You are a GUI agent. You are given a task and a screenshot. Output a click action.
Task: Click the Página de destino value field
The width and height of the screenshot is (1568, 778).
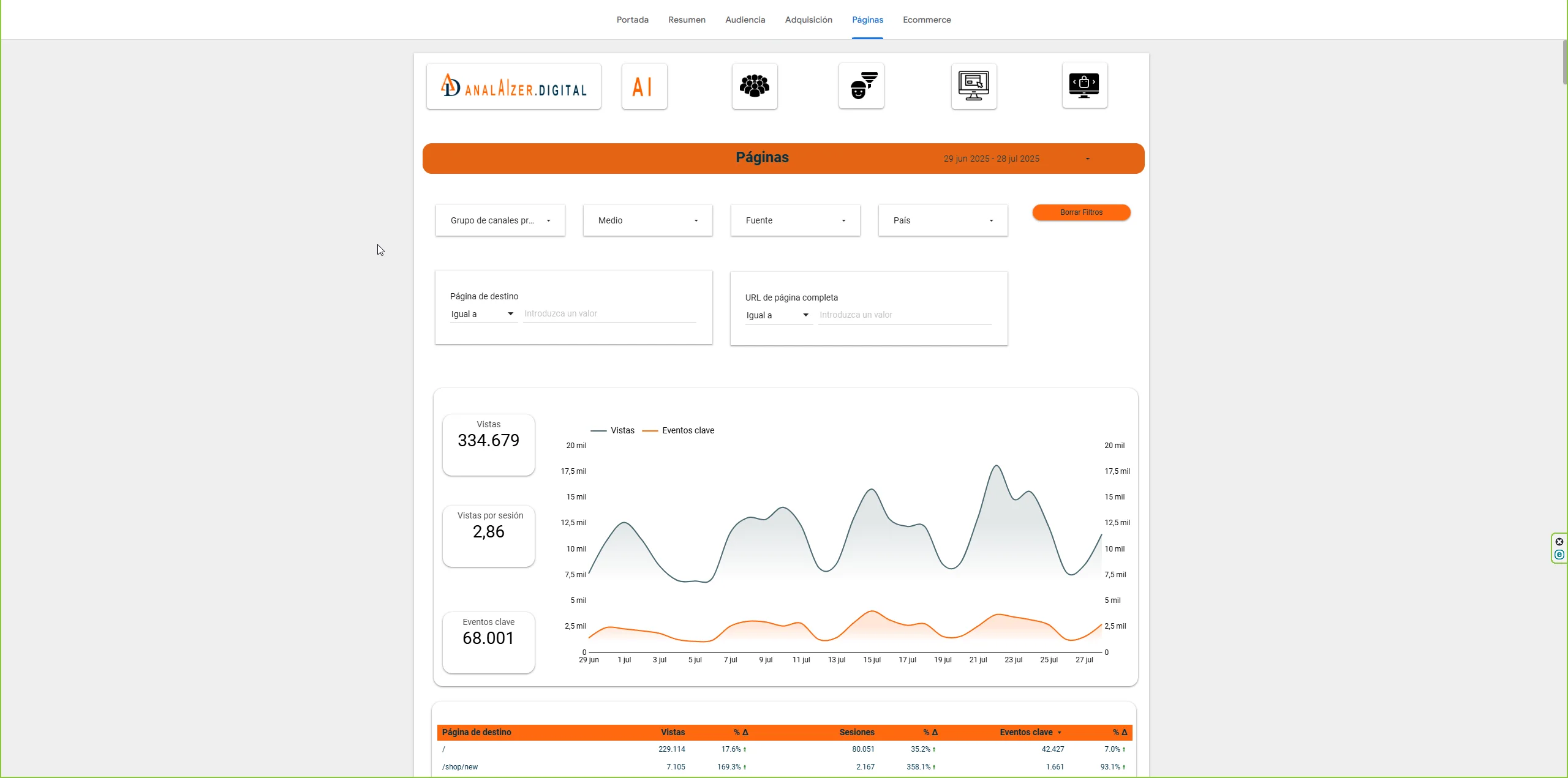609,313
